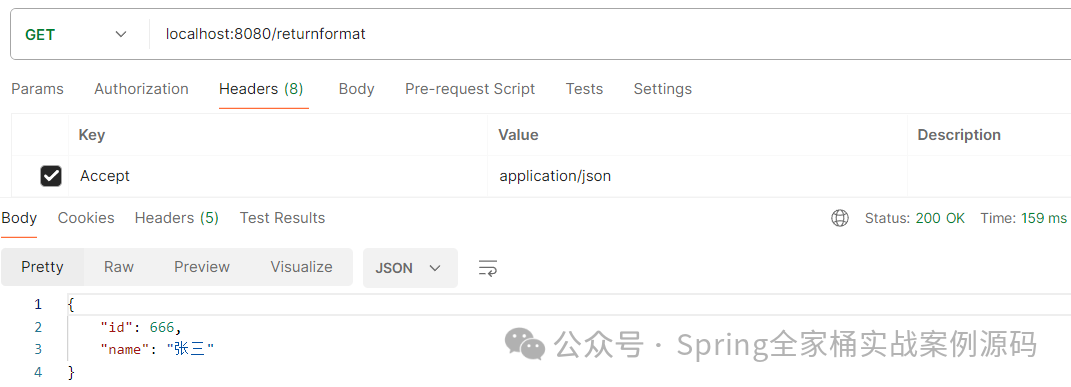Click the request URL input field
Image resolution: width=1071 pixels, height=387 pixels.
click(x=610, y=34)
